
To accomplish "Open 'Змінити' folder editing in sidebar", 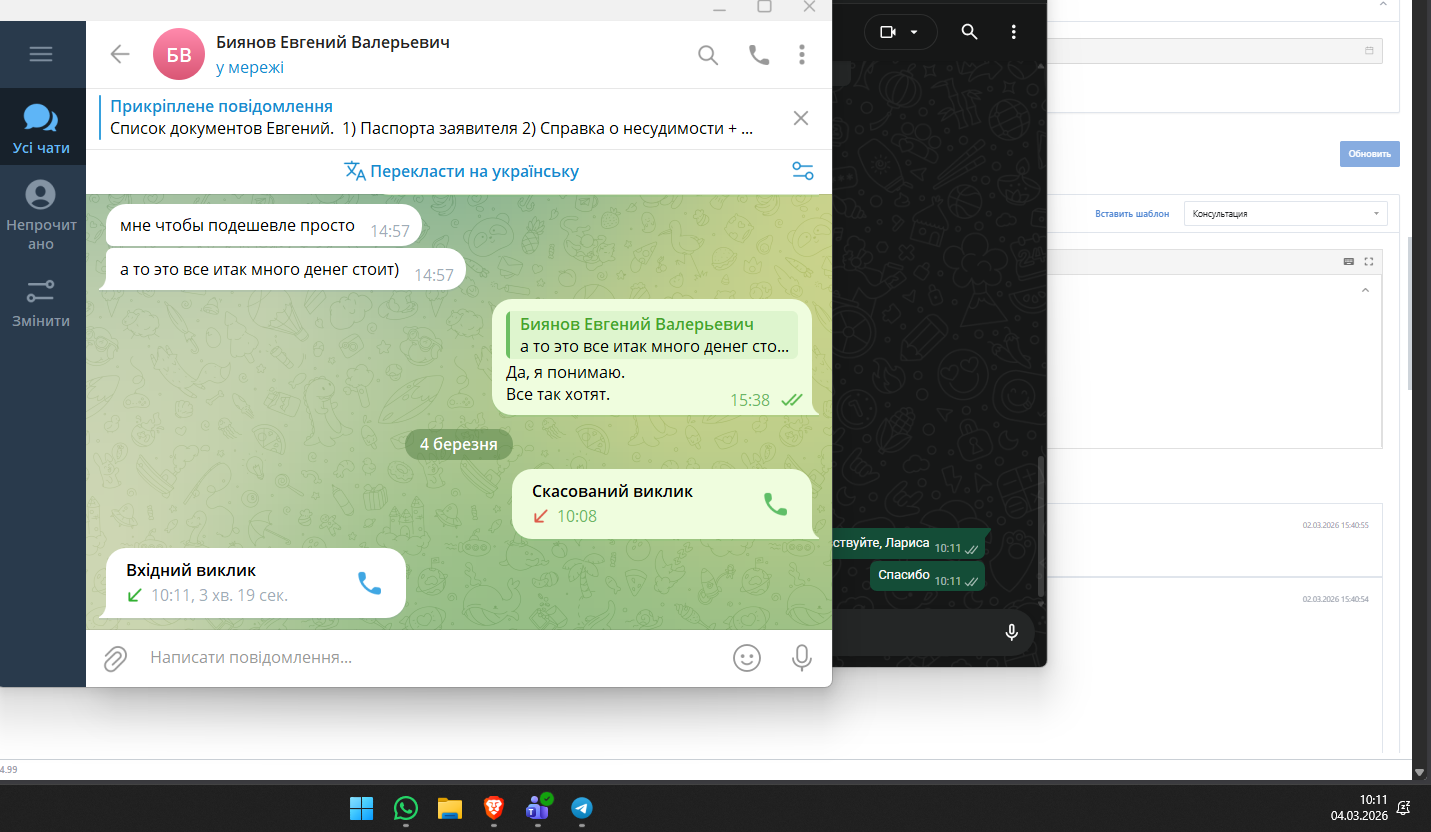I will [x=41, y=304].
